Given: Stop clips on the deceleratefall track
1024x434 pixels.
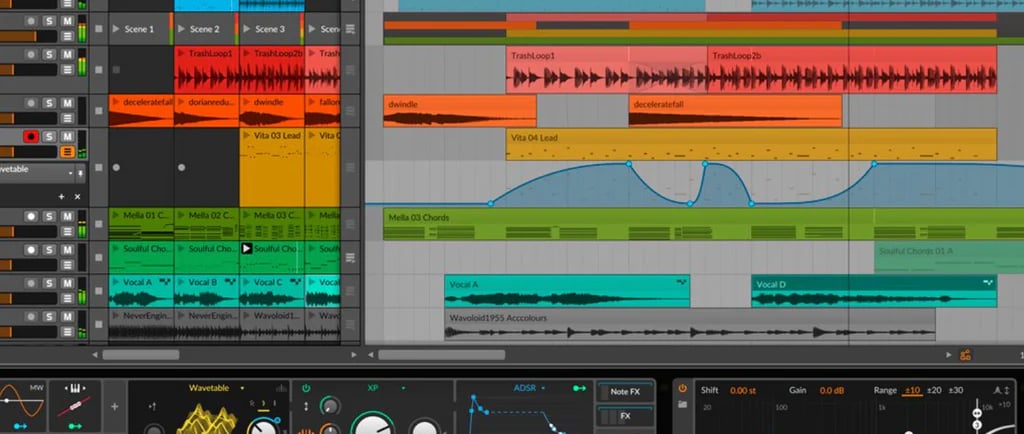Looking at the screenshot, I should [99, 111].
